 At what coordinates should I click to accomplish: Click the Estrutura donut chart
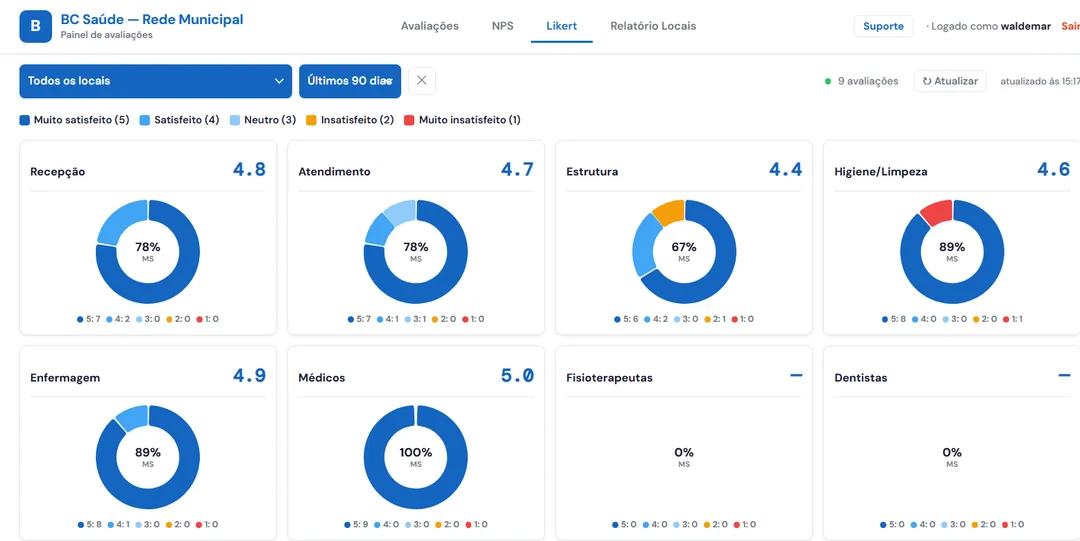[684, 252]
